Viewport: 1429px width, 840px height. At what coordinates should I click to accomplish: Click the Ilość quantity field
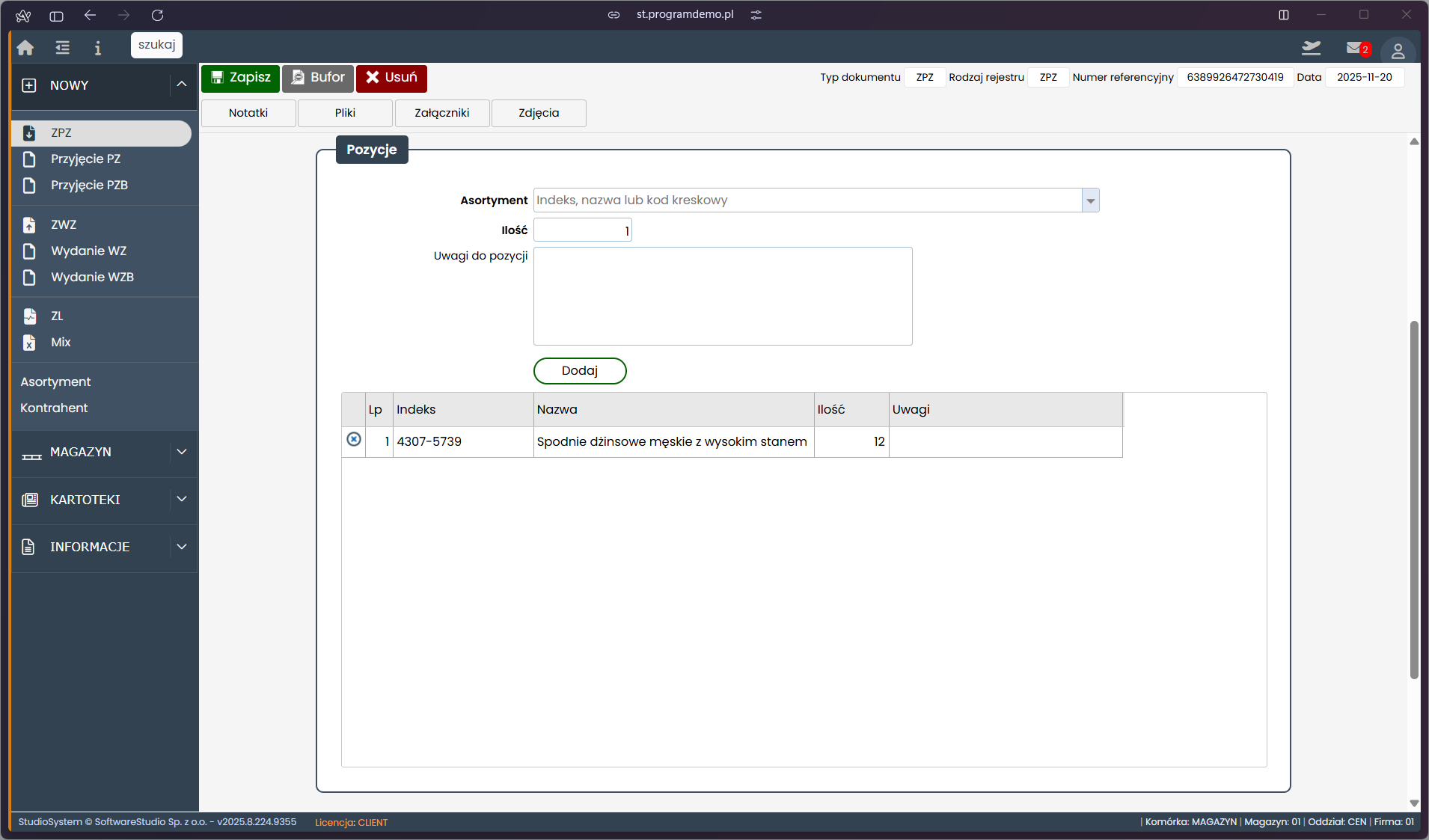582,230
